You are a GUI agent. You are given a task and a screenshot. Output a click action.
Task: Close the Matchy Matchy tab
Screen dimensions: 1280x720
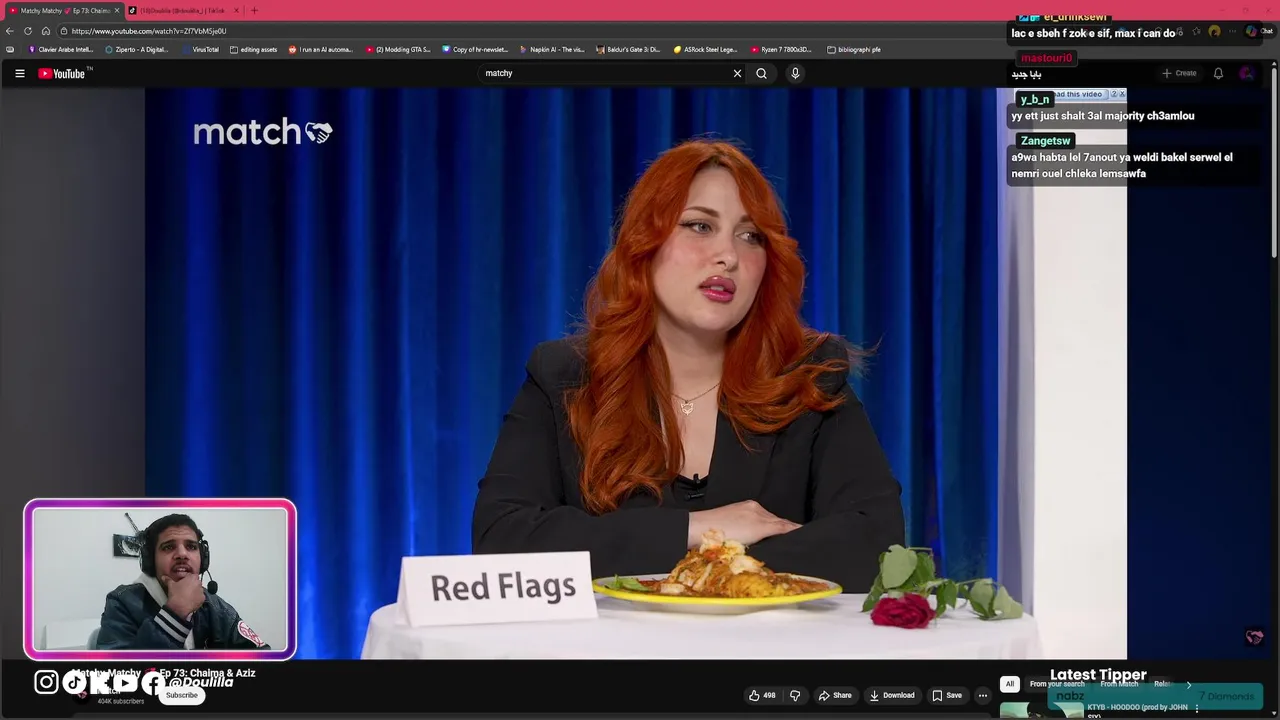(117, 10)
